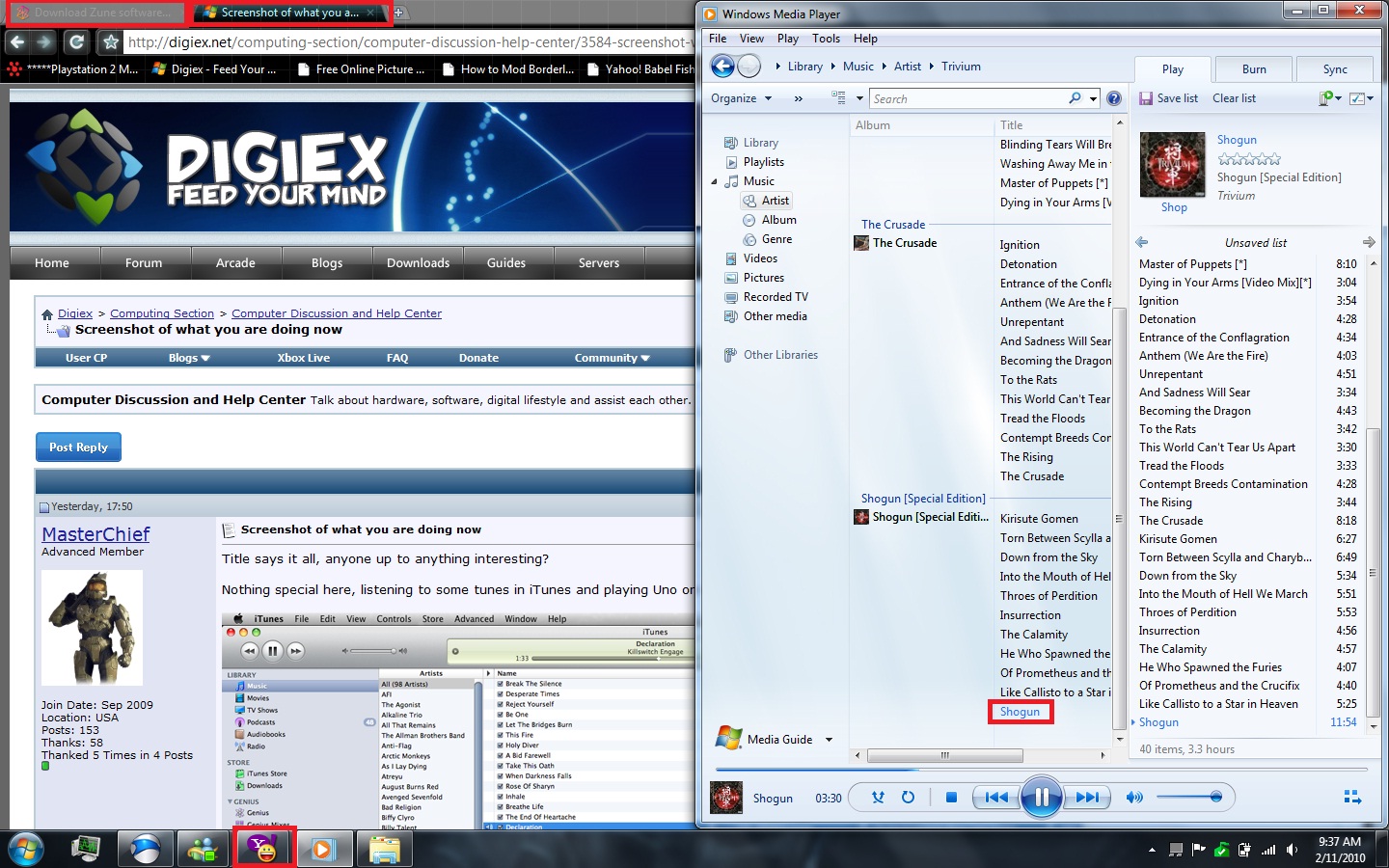Open the Downloads tab on Digiex
This screenshot has width=1389, height=868.
(418, 262)
